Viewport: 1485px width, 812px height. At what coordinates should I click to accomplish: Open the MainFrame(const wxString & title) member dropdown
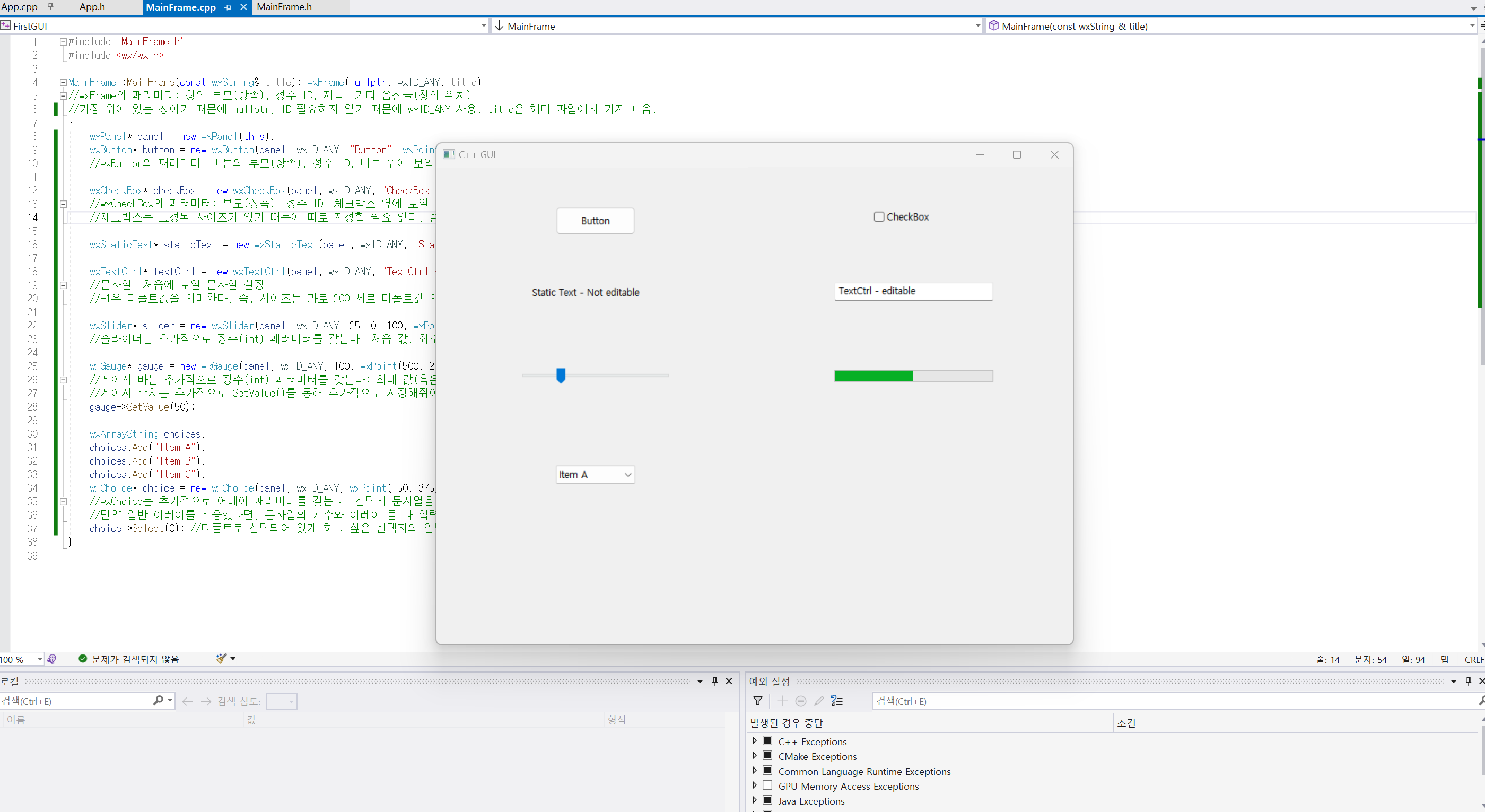(x=1472, y=26)
